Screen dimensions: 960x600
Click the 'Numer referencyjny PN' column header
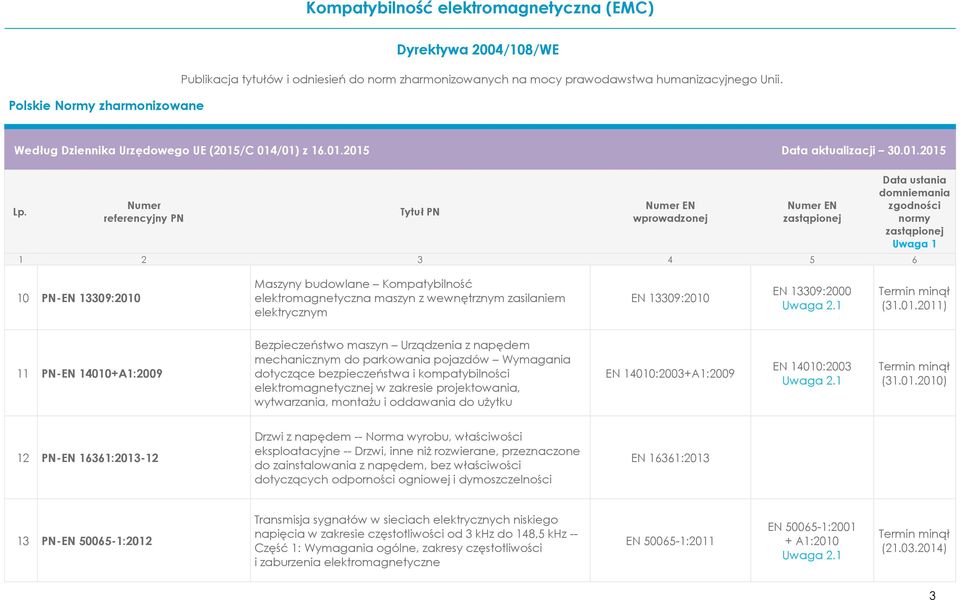coord(143,212)
